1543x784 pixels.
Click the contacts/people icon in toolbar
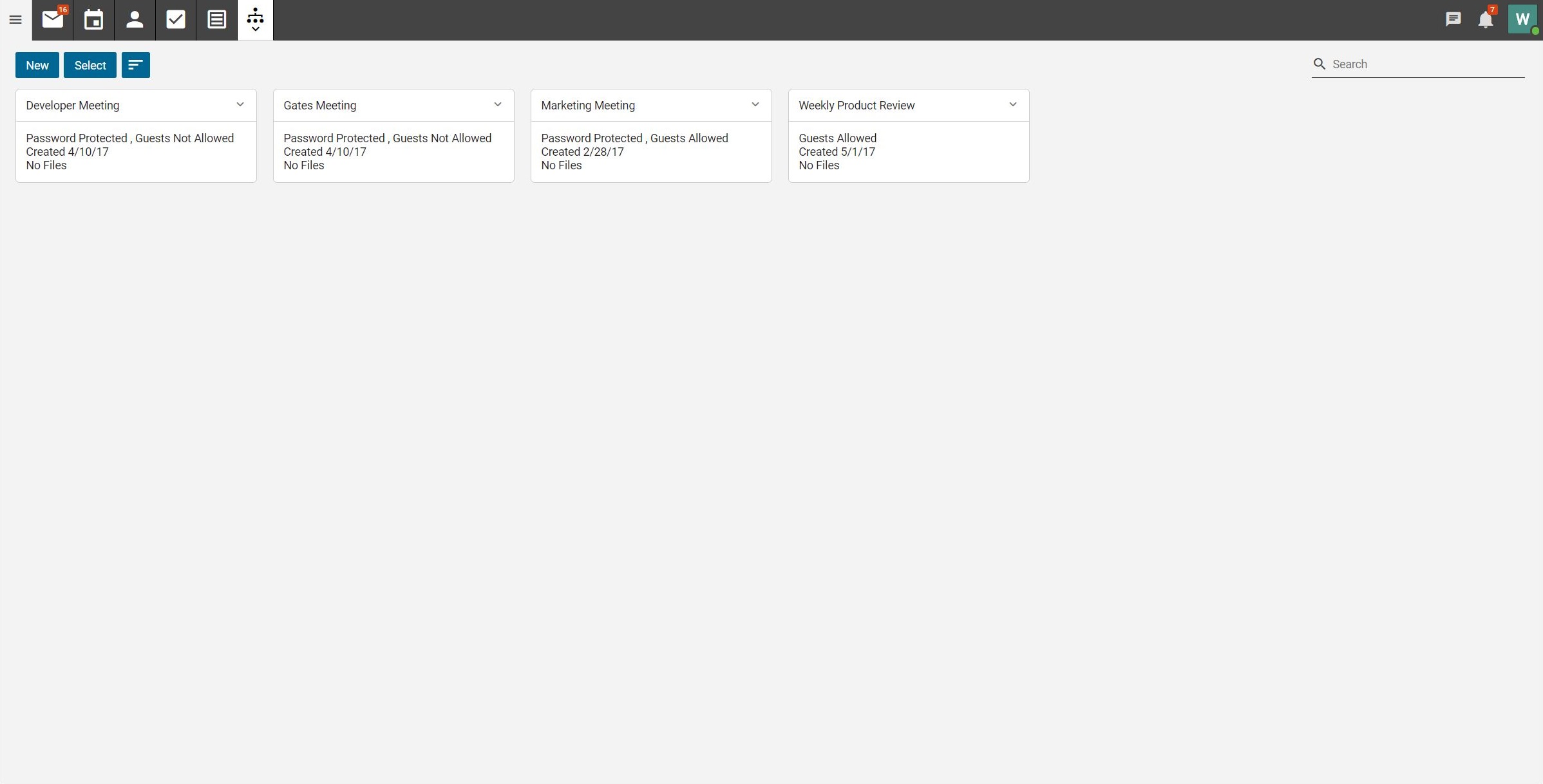tap(134, 18)
